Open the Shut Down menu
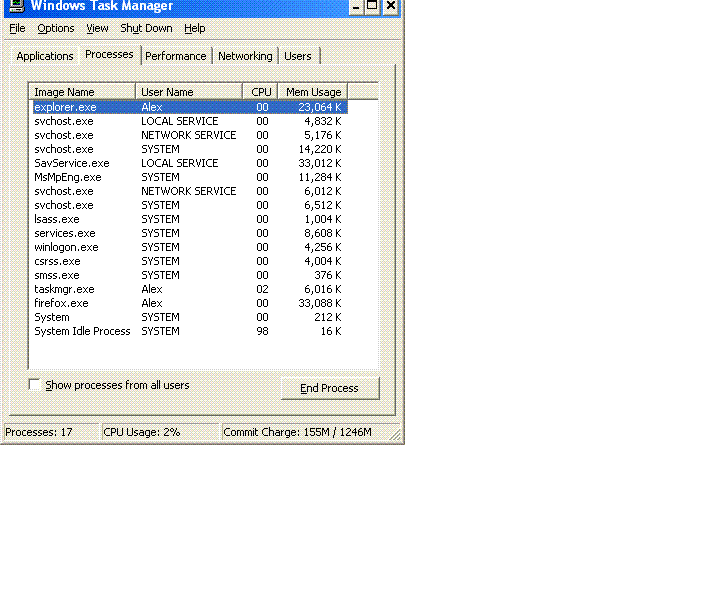718x593 pixels. click(x=146, y=28)
